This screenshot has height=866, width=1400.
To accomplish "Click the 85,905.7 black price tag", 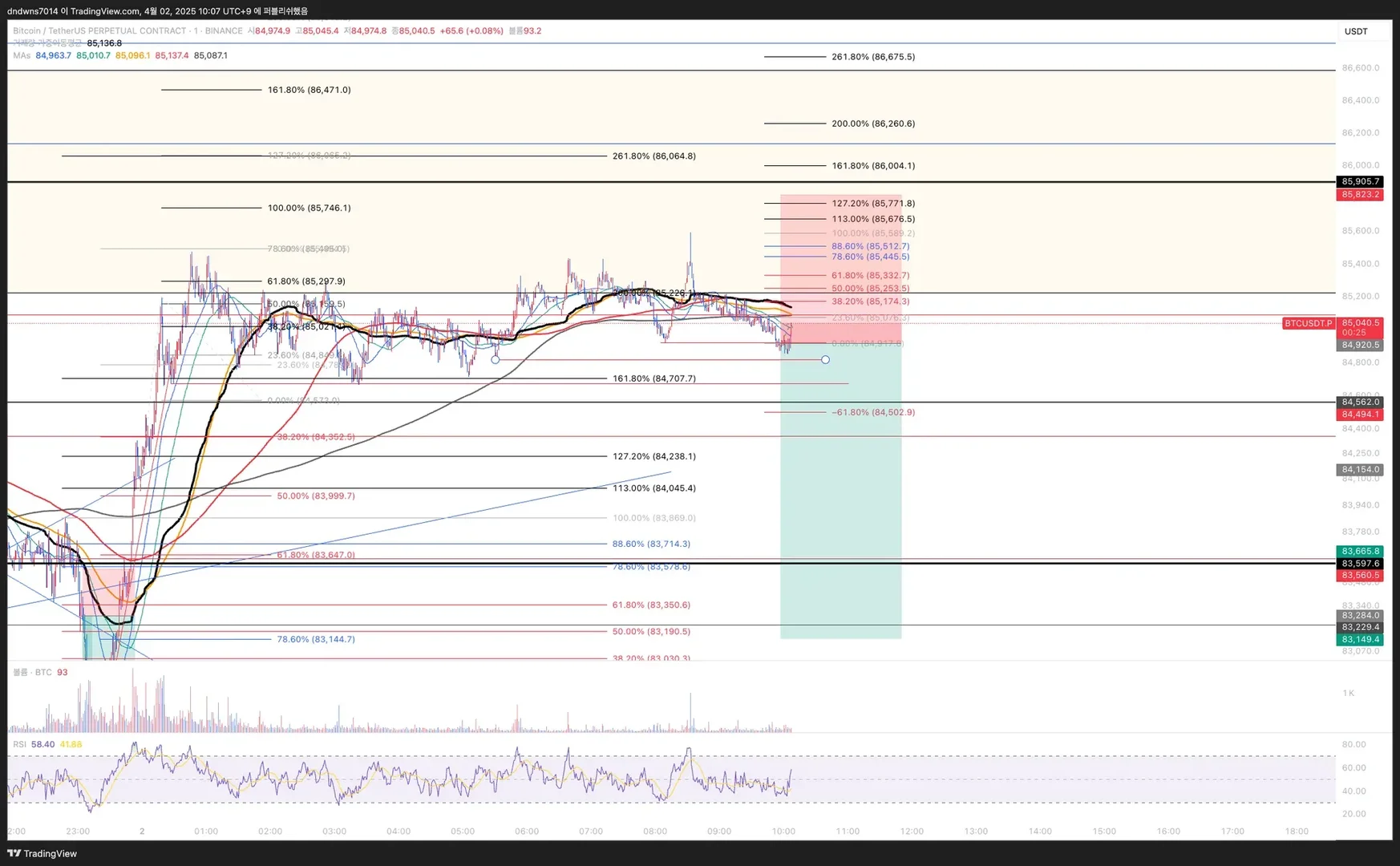I will point(1360,182).
